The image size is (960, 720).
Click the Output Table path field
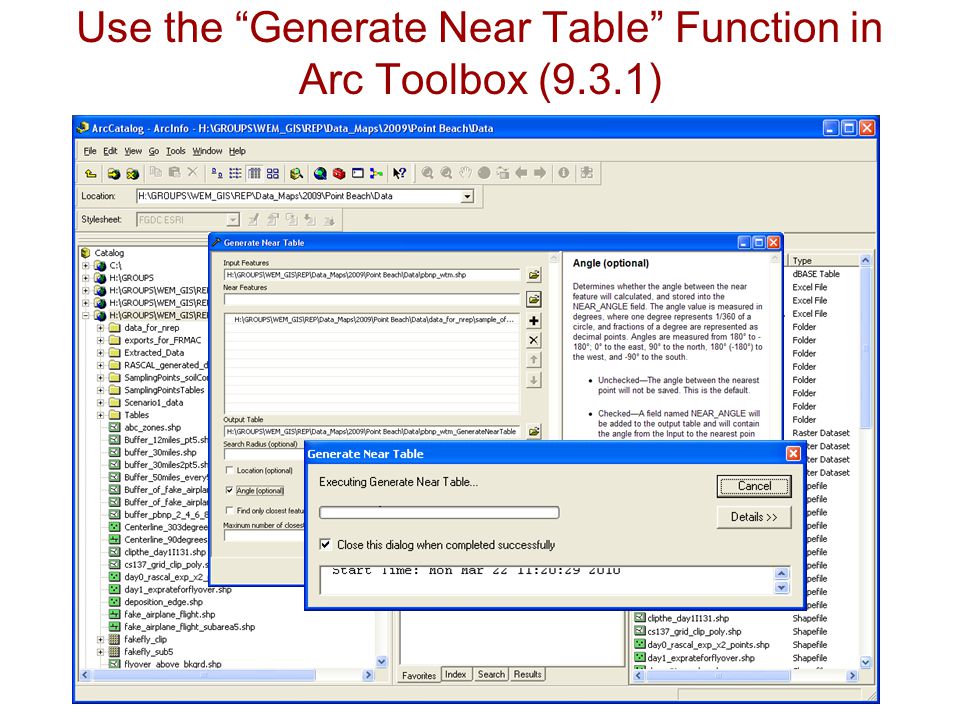tap(372, 432)
